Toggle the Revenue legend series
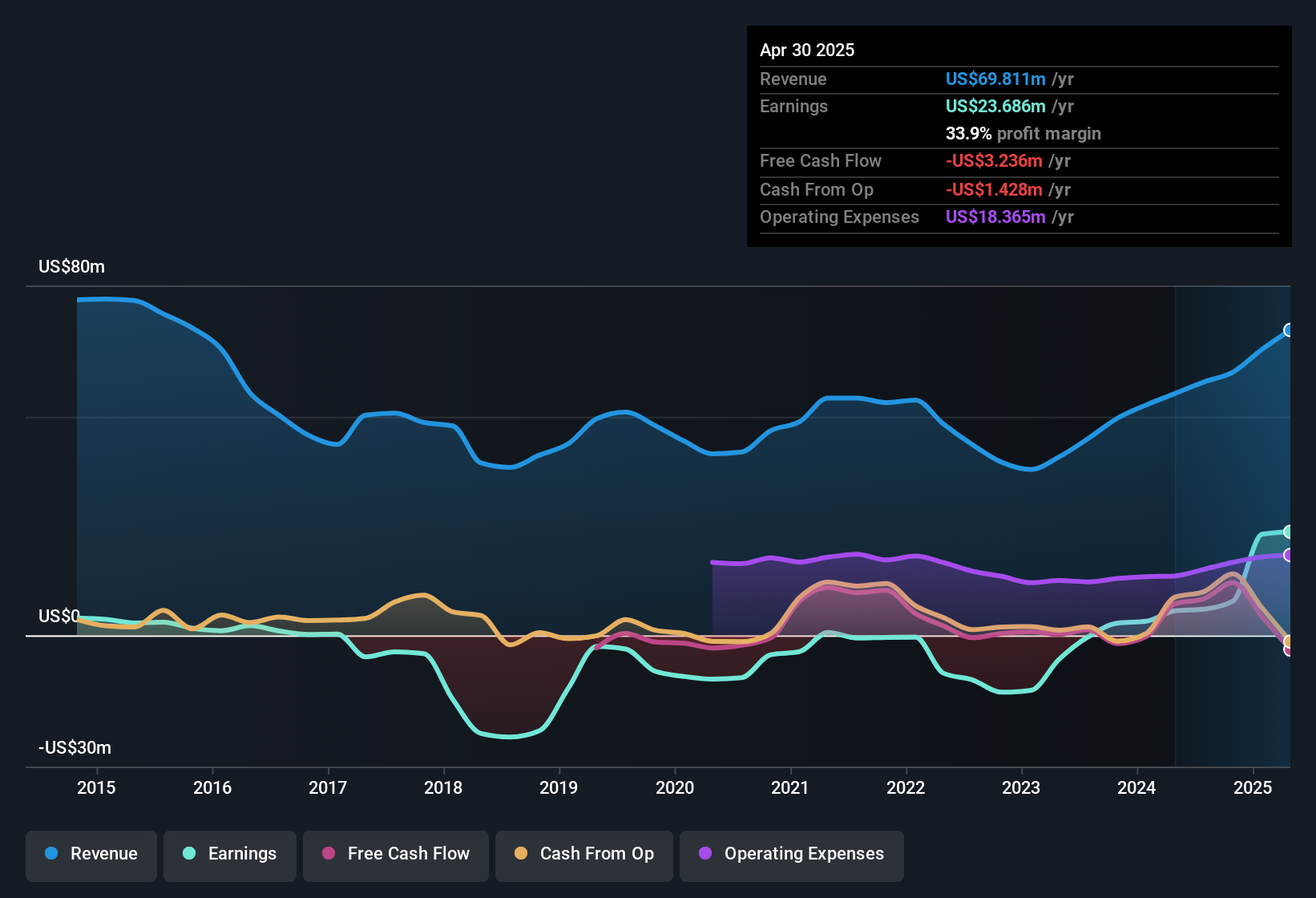Viewport: 1316px width, 898px height. point(91,854)
